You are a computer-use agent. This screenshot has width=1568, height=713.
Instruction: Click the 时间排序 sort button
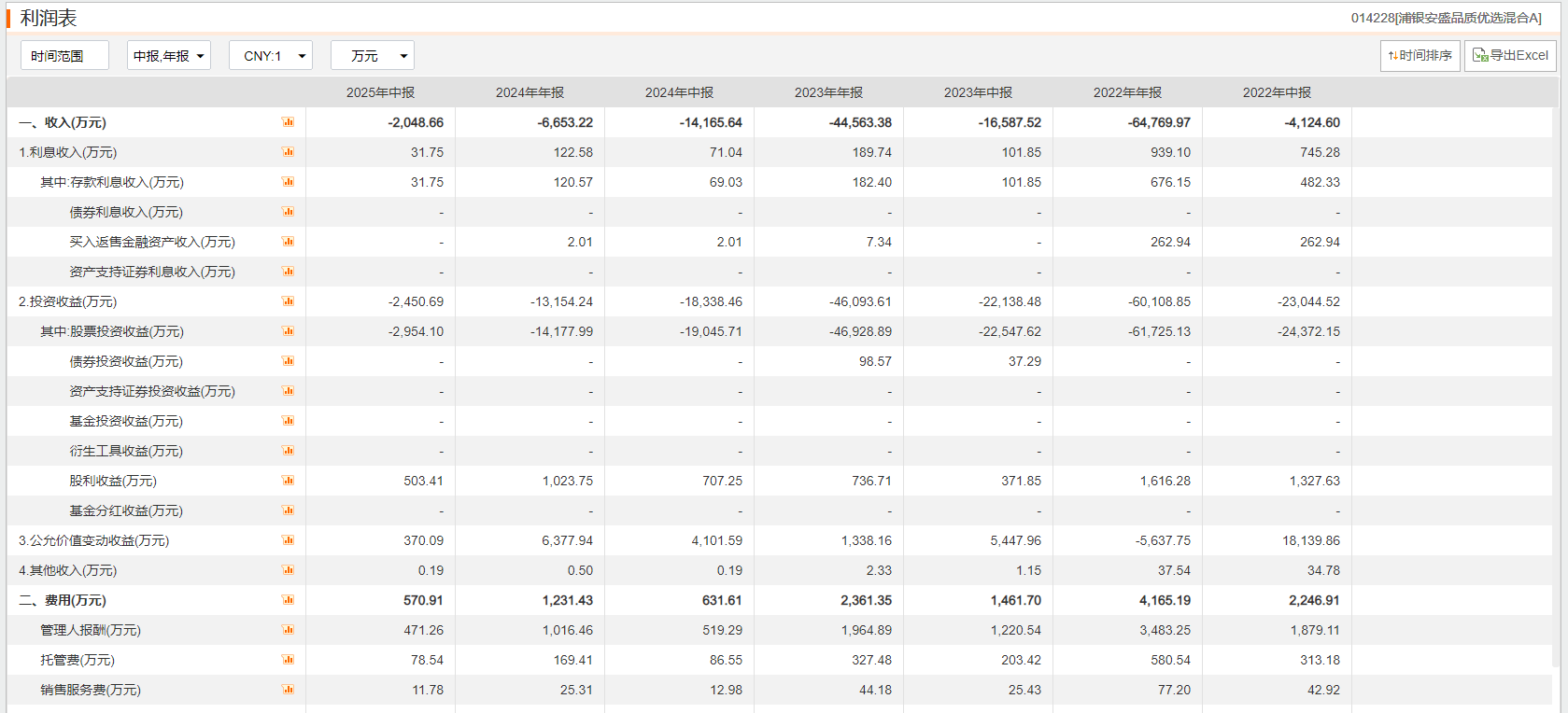[1420, 56]
